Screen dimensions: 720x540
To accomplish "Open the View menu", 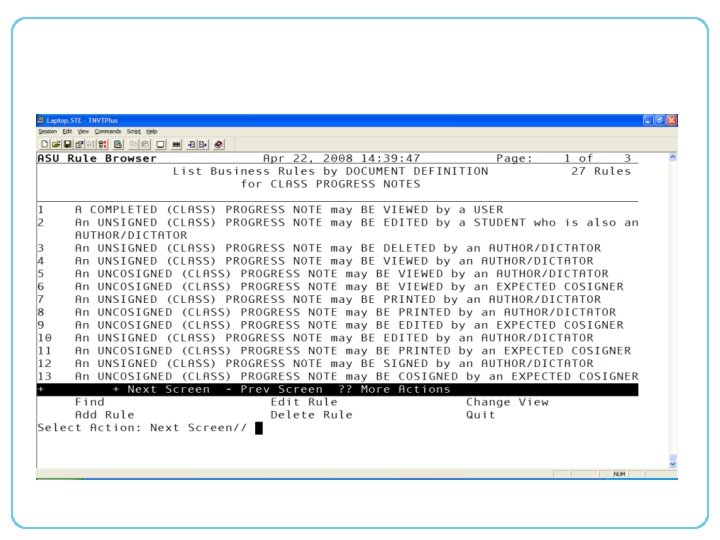I will tap(83, 131).
